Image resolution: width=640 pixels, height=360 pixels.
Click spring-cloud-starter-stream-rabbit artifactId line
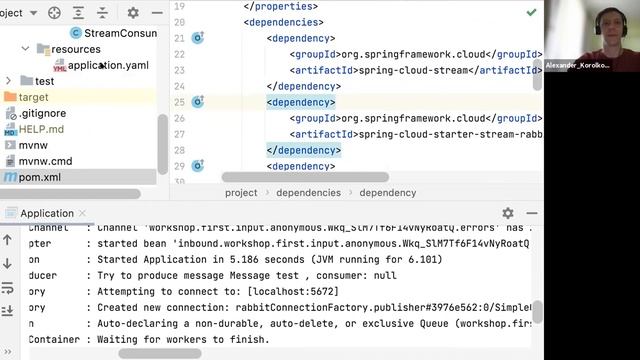click(x=416, y=134)
